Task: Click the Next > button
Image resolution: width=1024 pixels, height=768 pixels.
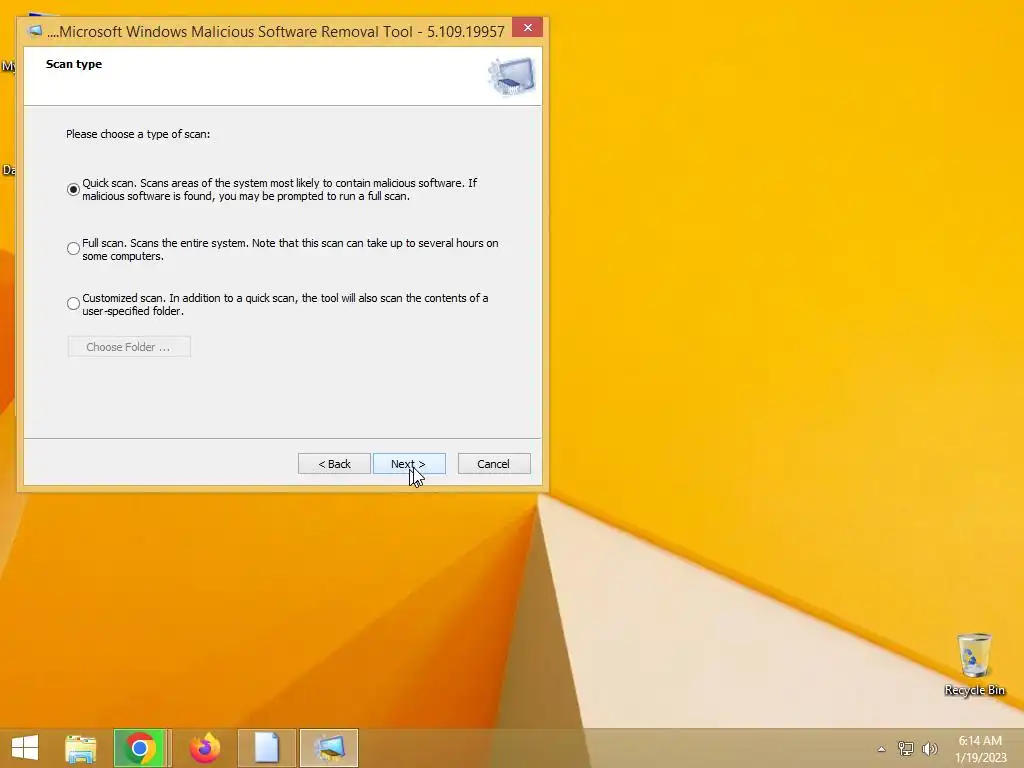Action: tap(409, 464)
